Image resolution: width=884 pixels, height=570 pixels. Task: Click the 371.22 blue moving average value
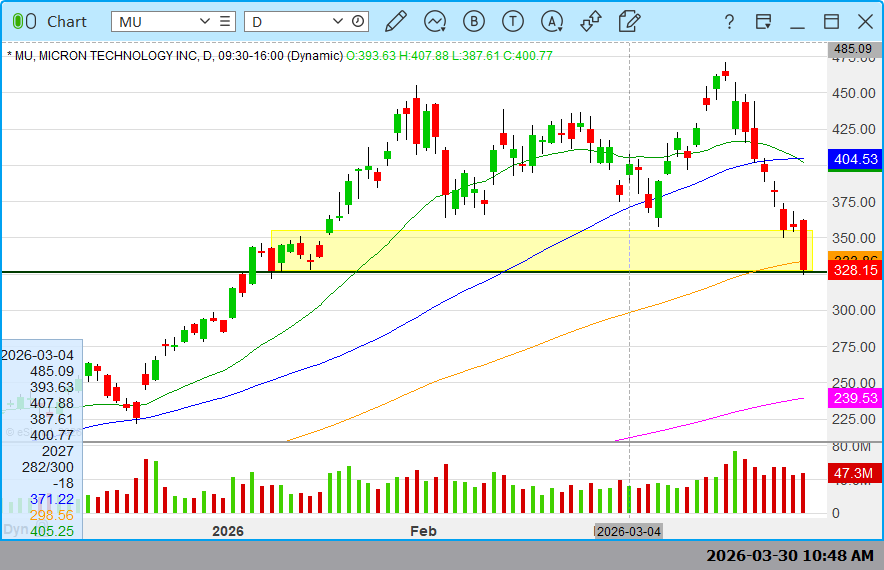pyautogui.click(x=52, y=499)
